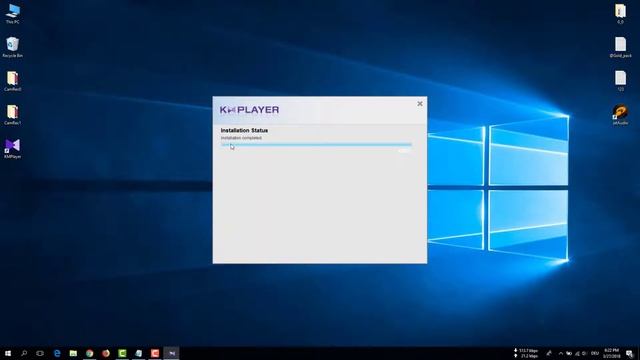Open the Action Center notifications icon
The image size is (640, 360).
(630, 353)
